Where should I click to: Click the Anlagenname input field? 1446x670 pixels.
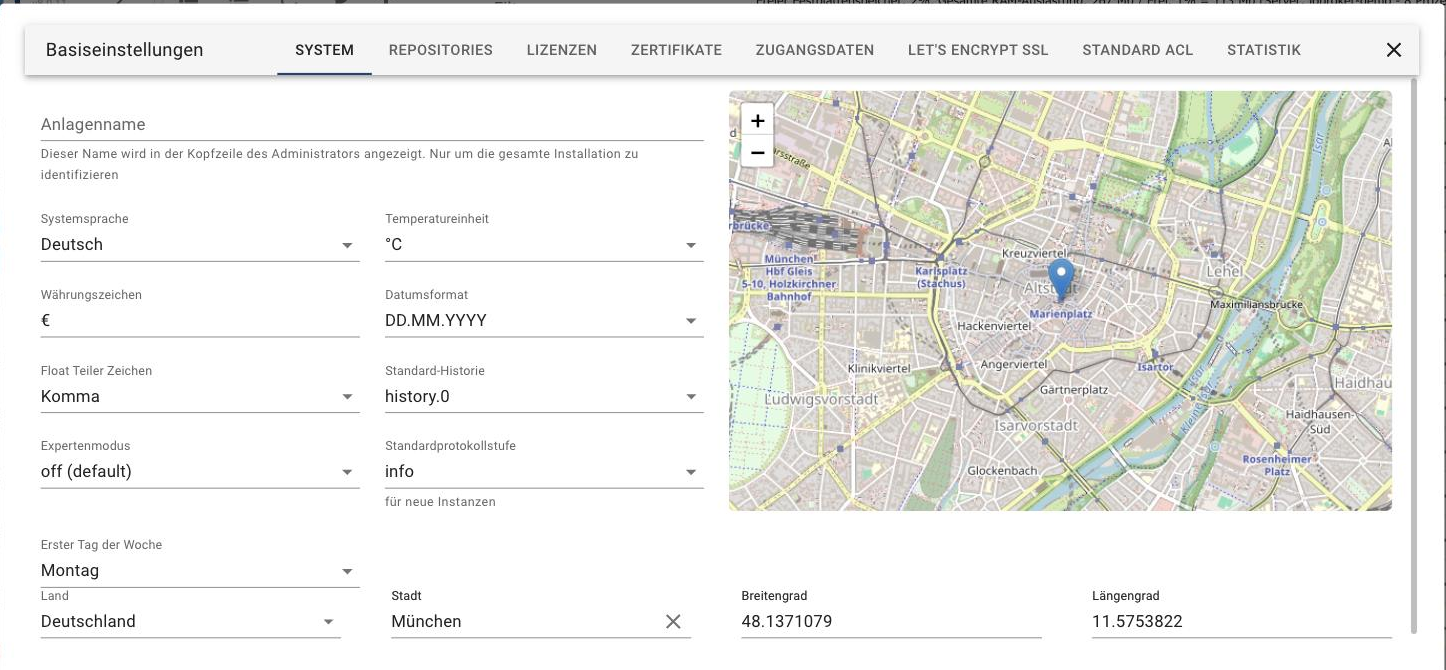(x=372, y=125)
